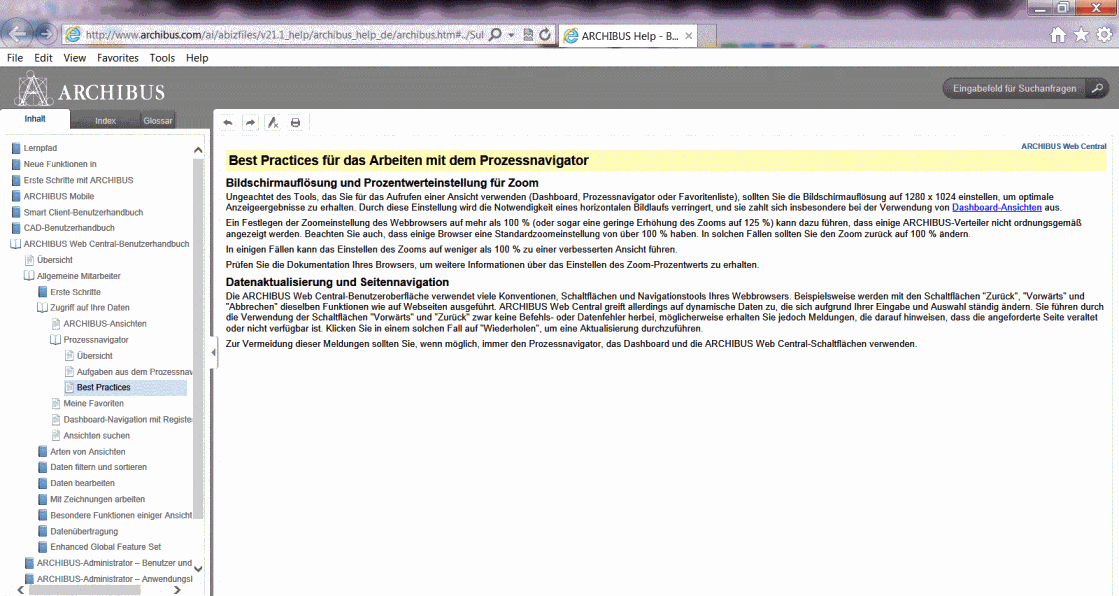Click the book icon beside Smart Client-Benutzerhandbuch
The width and height of the screenshot is (1119, 596).
[16, 213]
